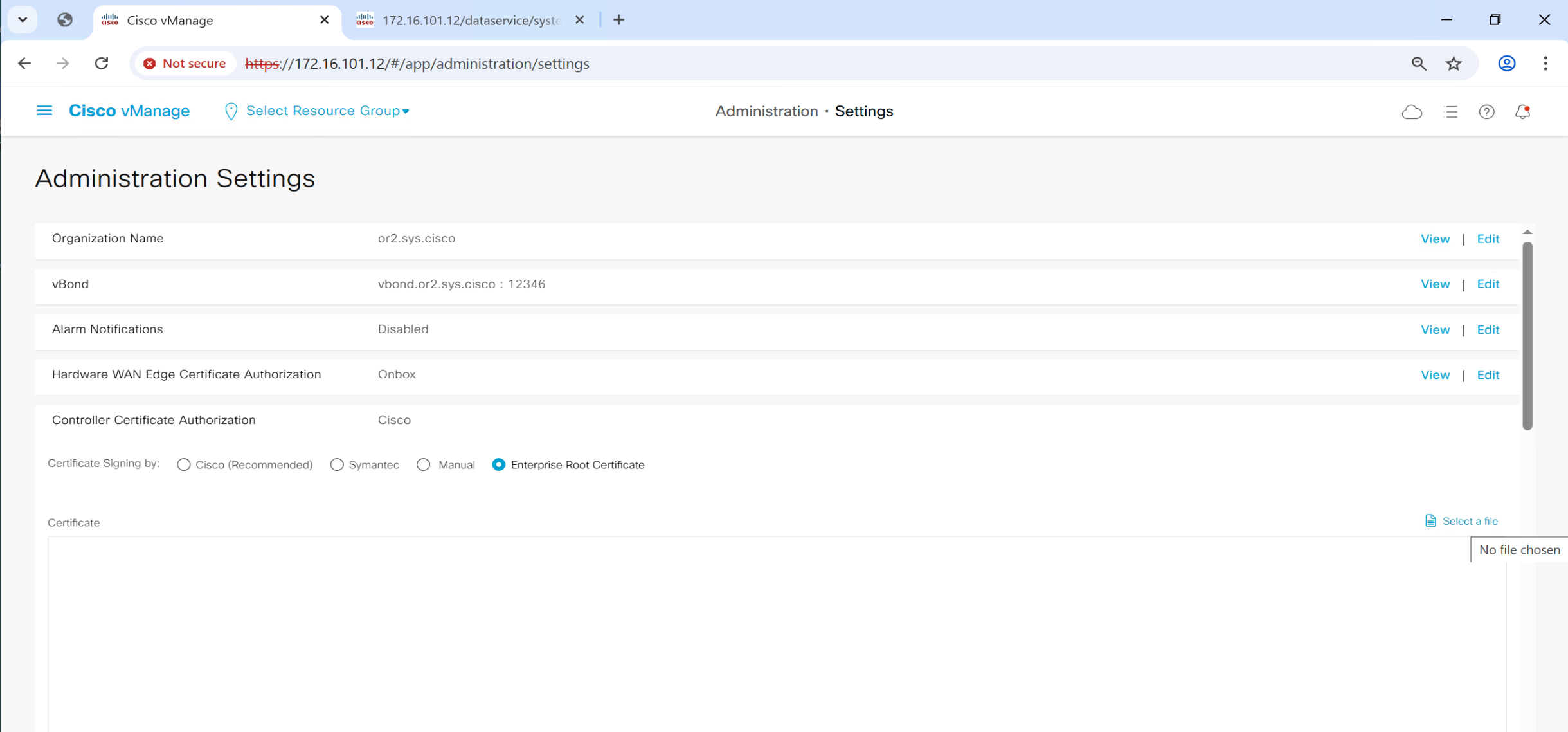
Task: Click Select a file link
Action: tap(1469, 521)
